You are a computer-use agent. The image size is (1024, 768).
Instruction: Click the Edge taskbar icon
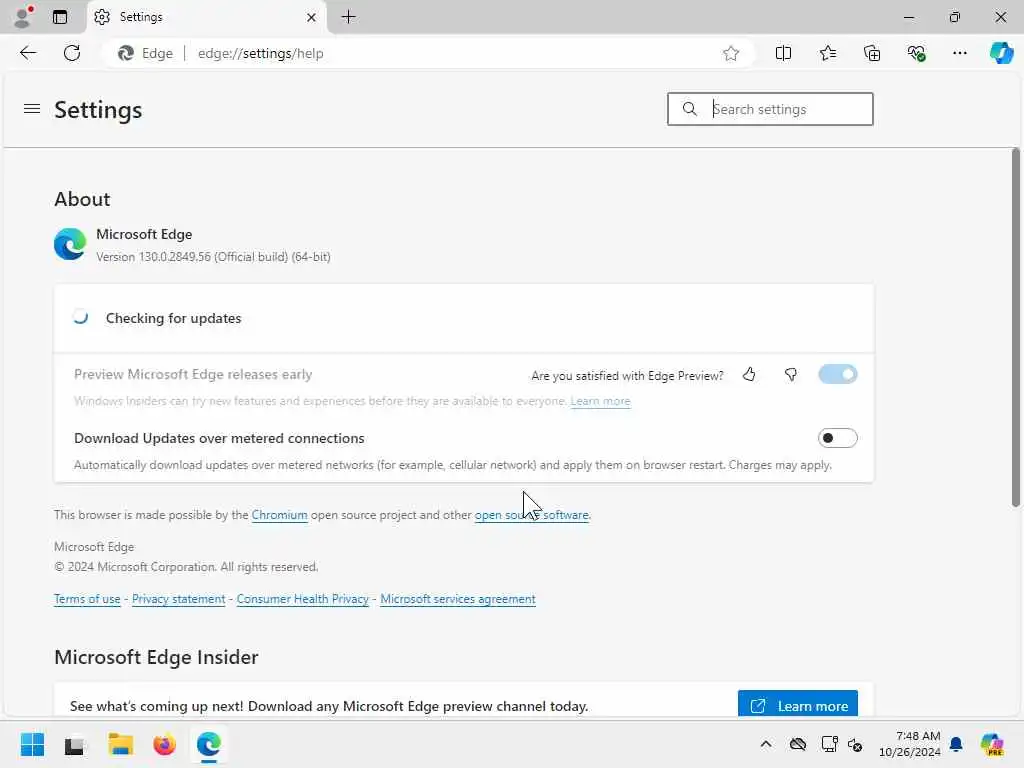pos(208,744)
